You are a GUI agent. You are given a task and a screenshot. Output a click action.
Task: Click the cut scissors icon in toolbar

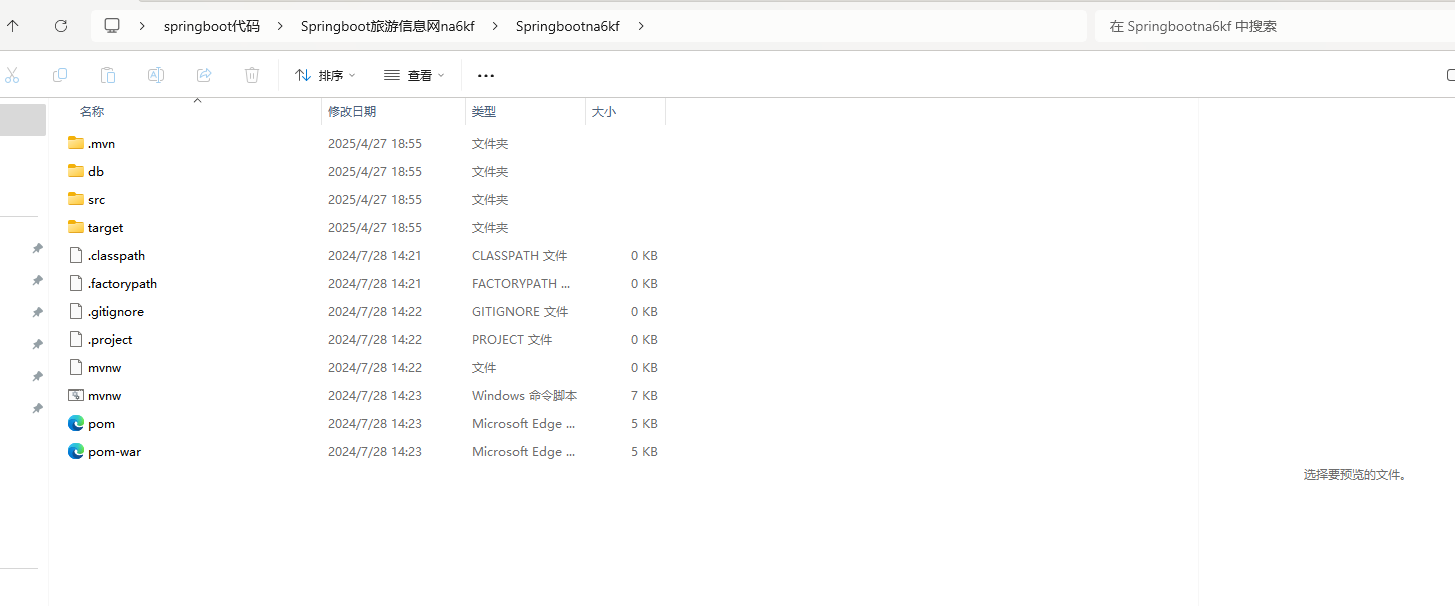tap(12, 75)
